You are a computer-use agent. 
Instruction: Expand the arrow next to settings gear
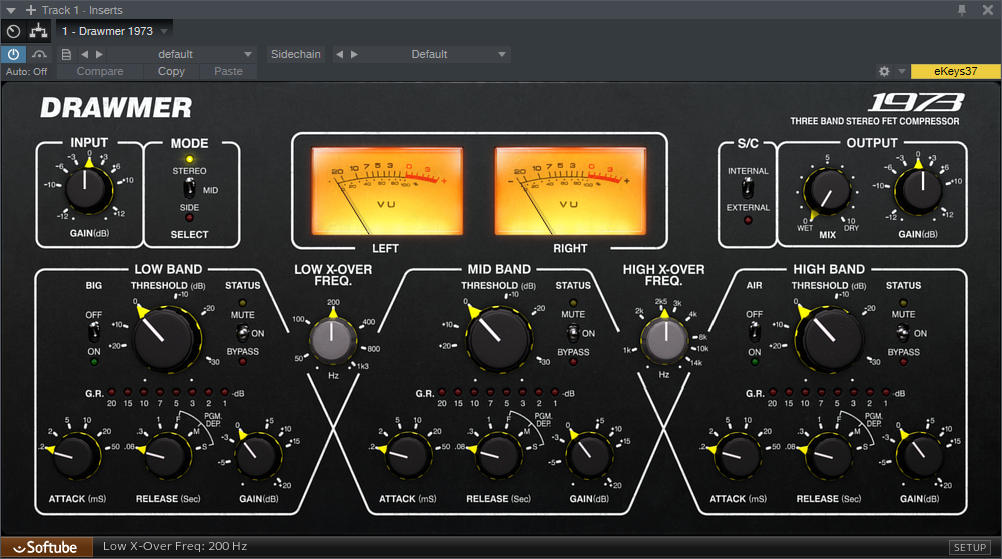pos(902,71)
